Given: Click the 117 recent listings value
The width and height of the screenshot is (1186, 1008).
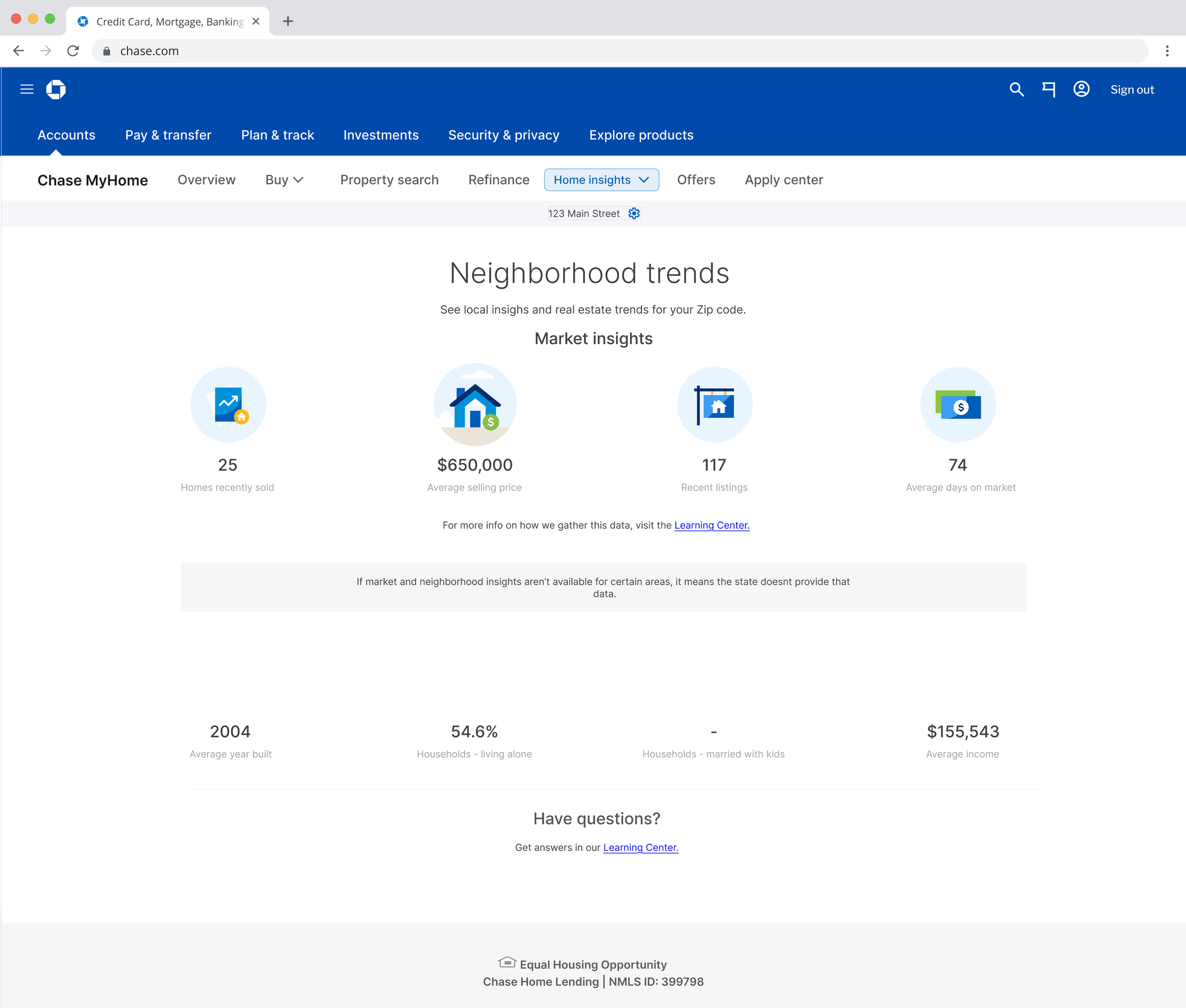Looking at the screenshot, I should 714,464.
